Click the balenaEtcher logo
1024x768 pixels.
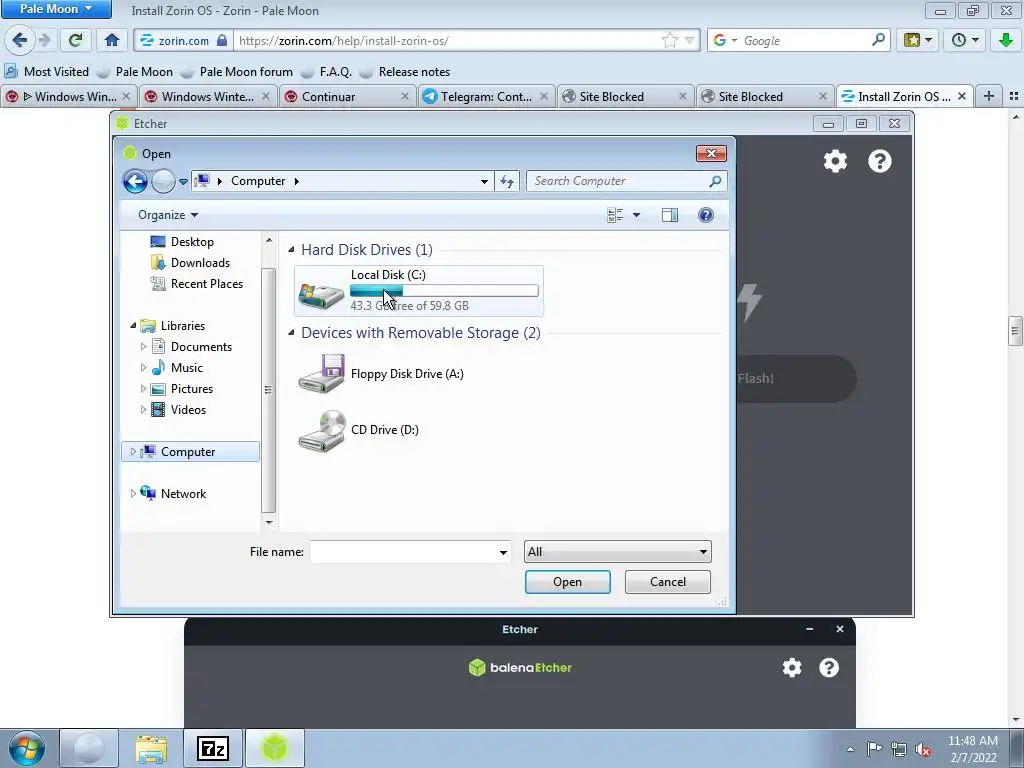click(x=520, y=667)
